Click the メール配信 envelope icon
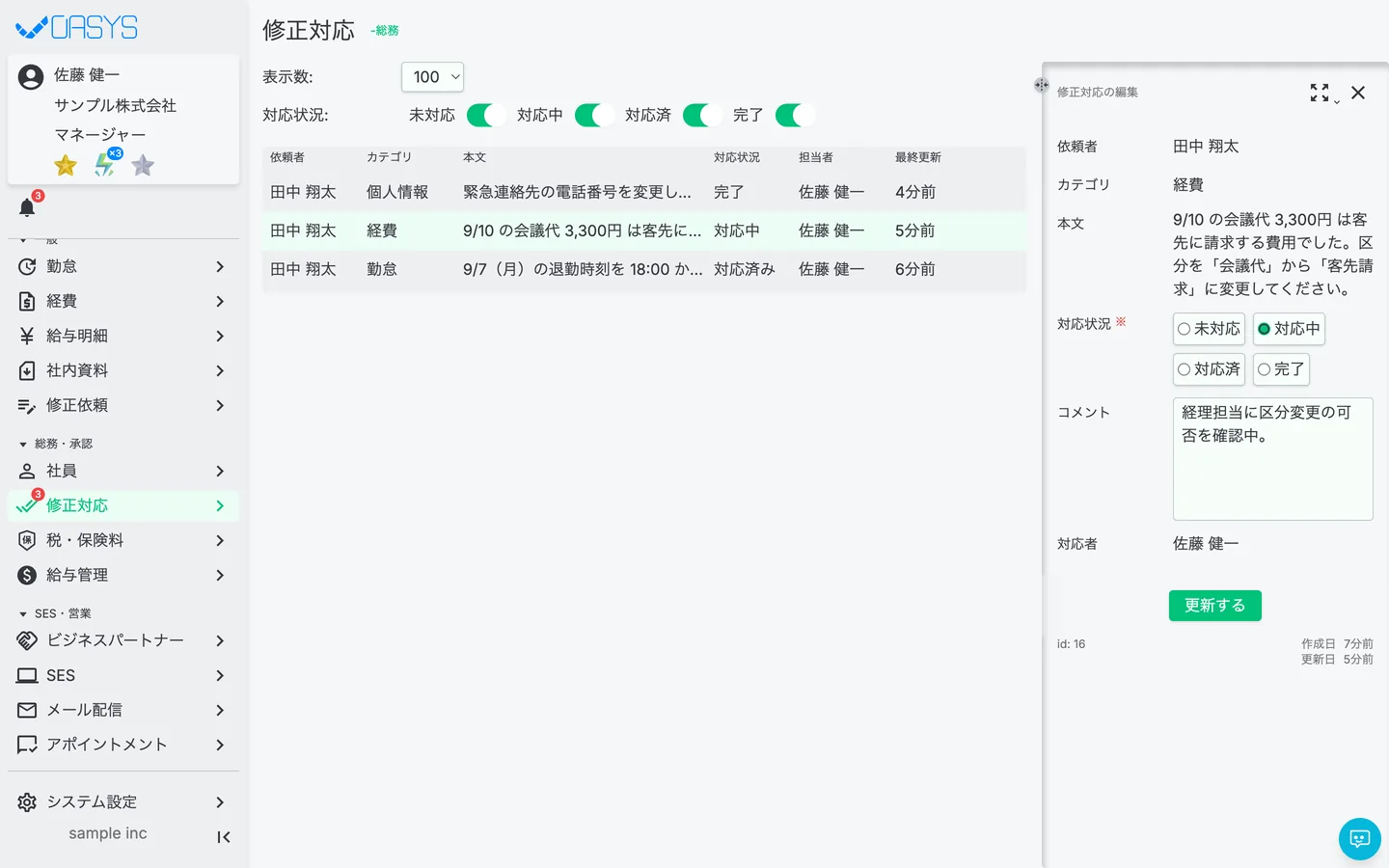 [27, 710]
